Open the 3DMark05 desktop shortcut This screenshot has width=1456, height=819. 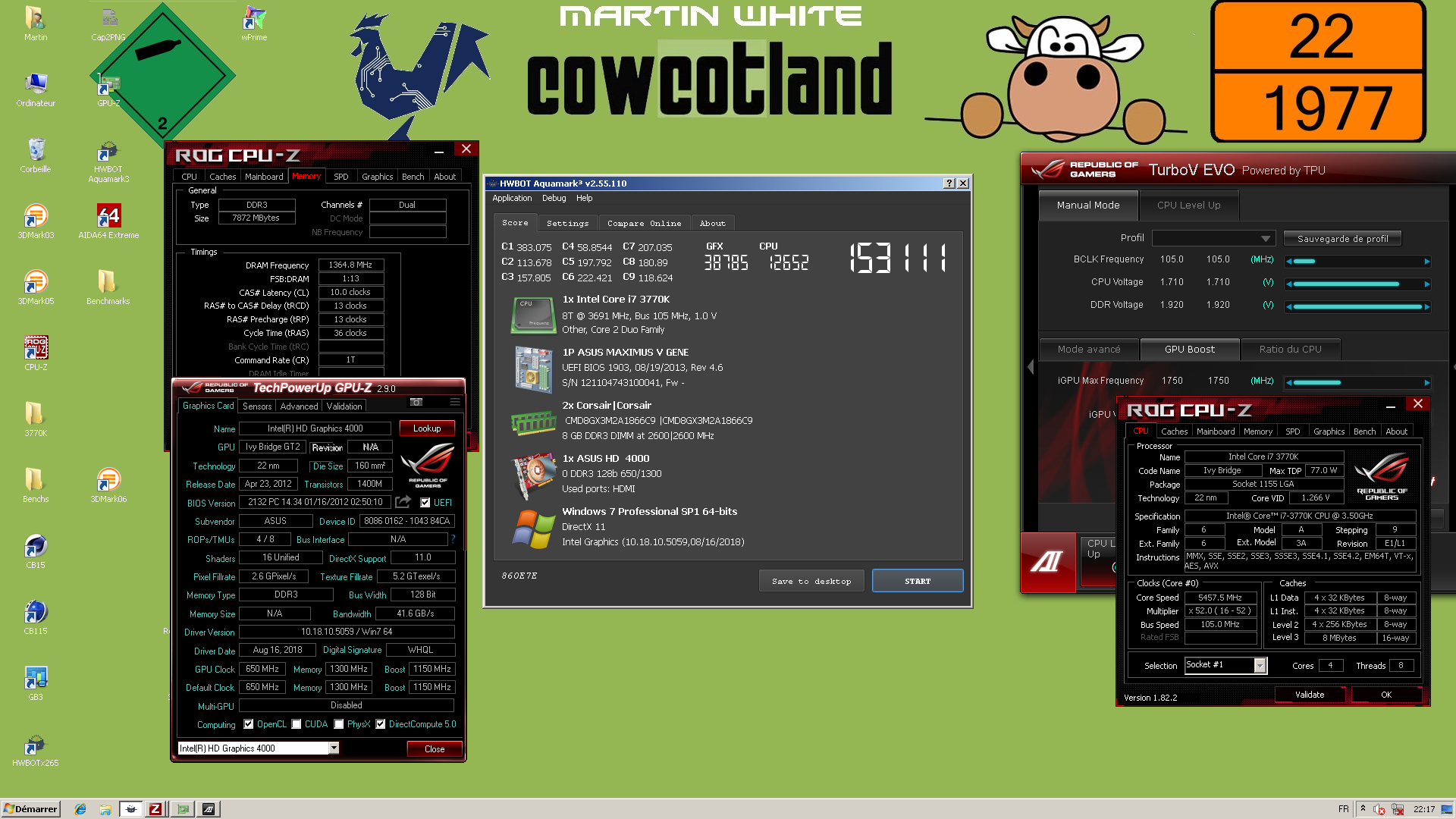(x=36, y=287)
